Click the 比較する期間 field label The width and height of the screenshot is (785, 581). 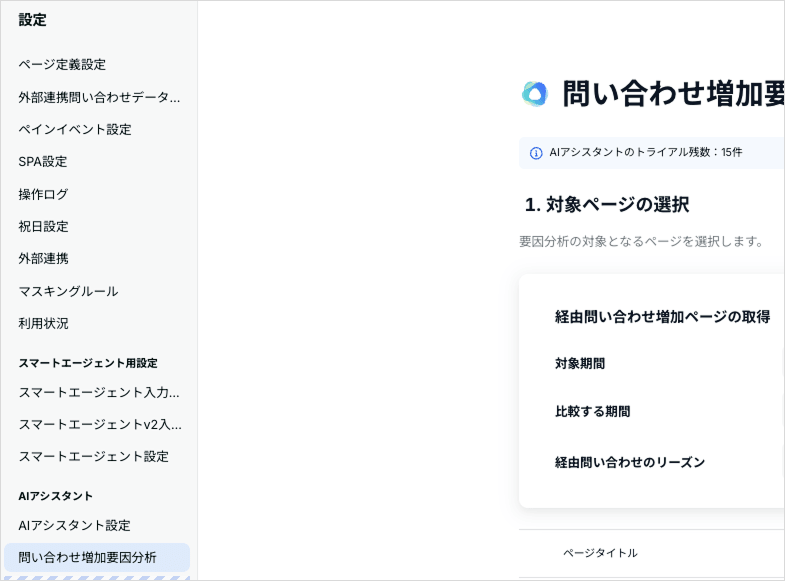[x=592, y=411]
